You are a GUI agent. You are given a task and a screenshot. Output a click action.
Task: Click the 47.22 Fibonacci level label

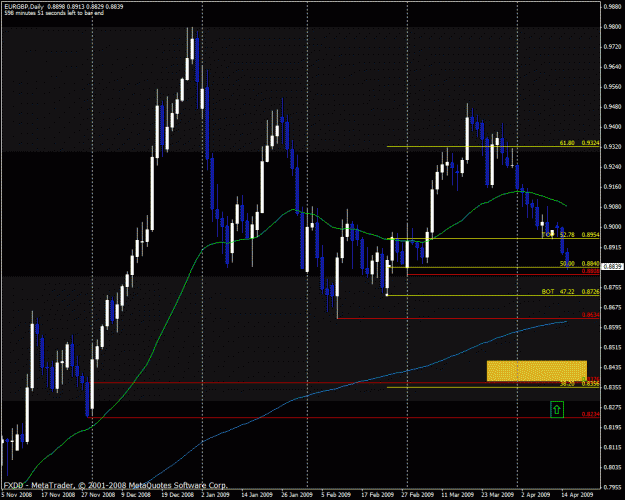(x=567, y=292)
